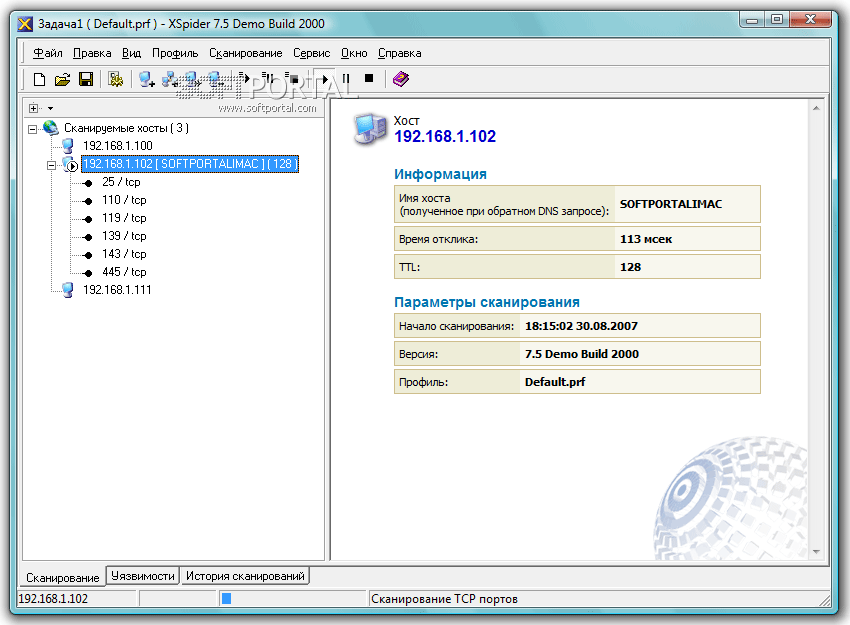Open the Правка menu

click(x=92, y=53)
